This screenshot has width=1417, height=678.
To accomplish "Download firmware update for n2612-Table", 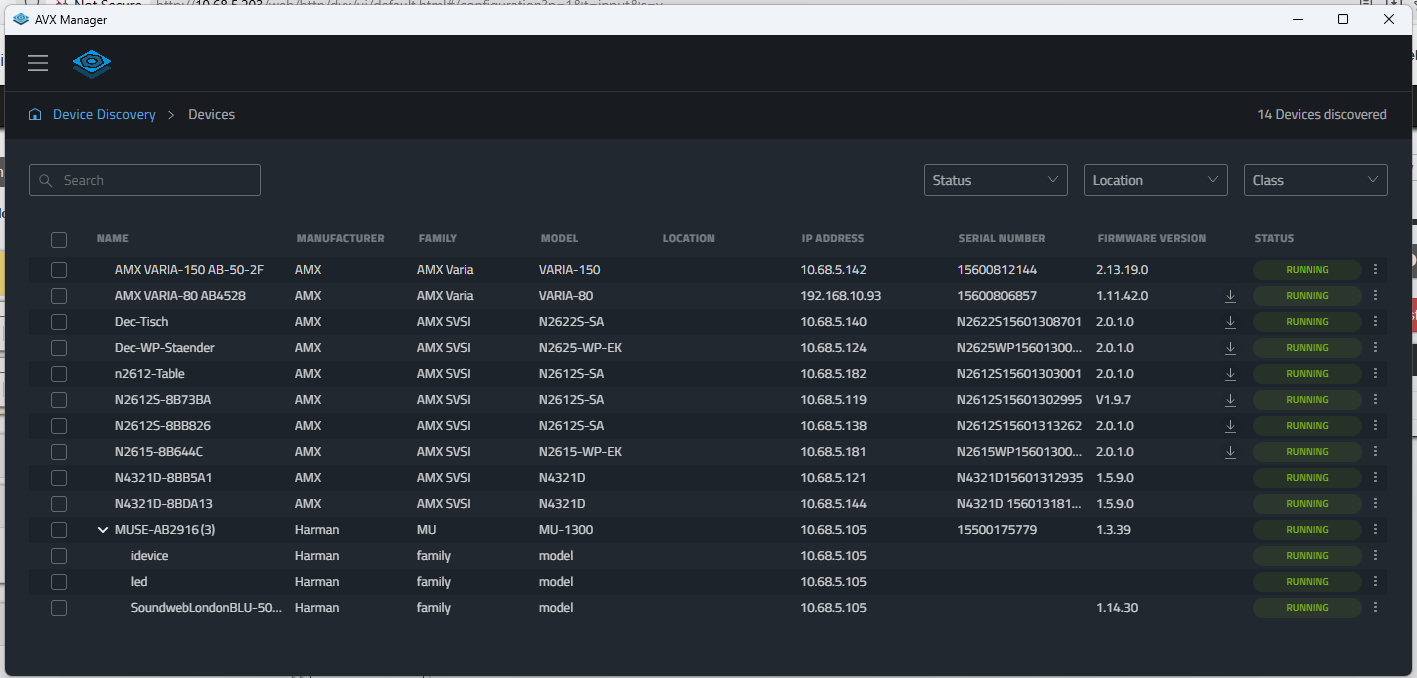I will tap(1230, 374).
